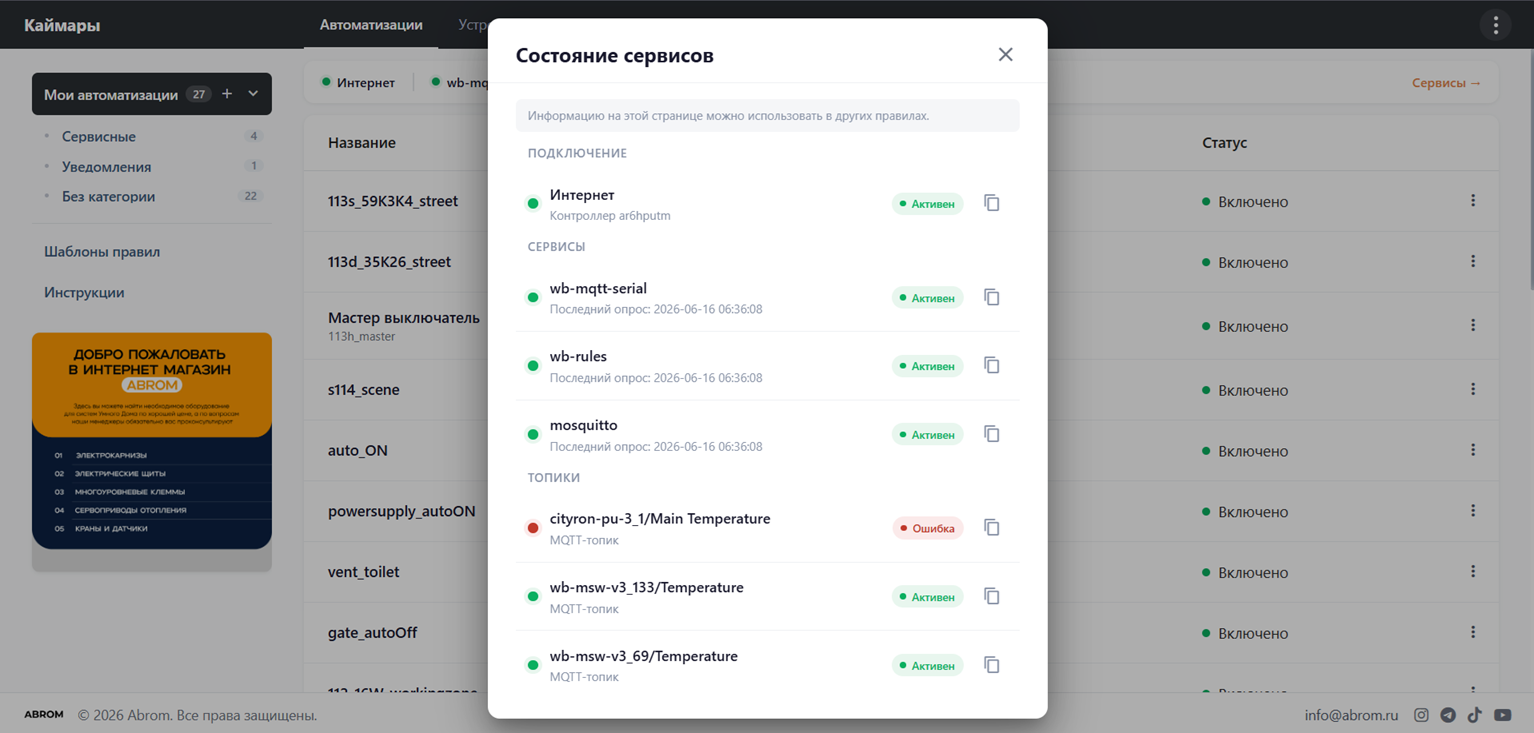
Task: Open Инструкции page
Action: (x=84, y=293)
